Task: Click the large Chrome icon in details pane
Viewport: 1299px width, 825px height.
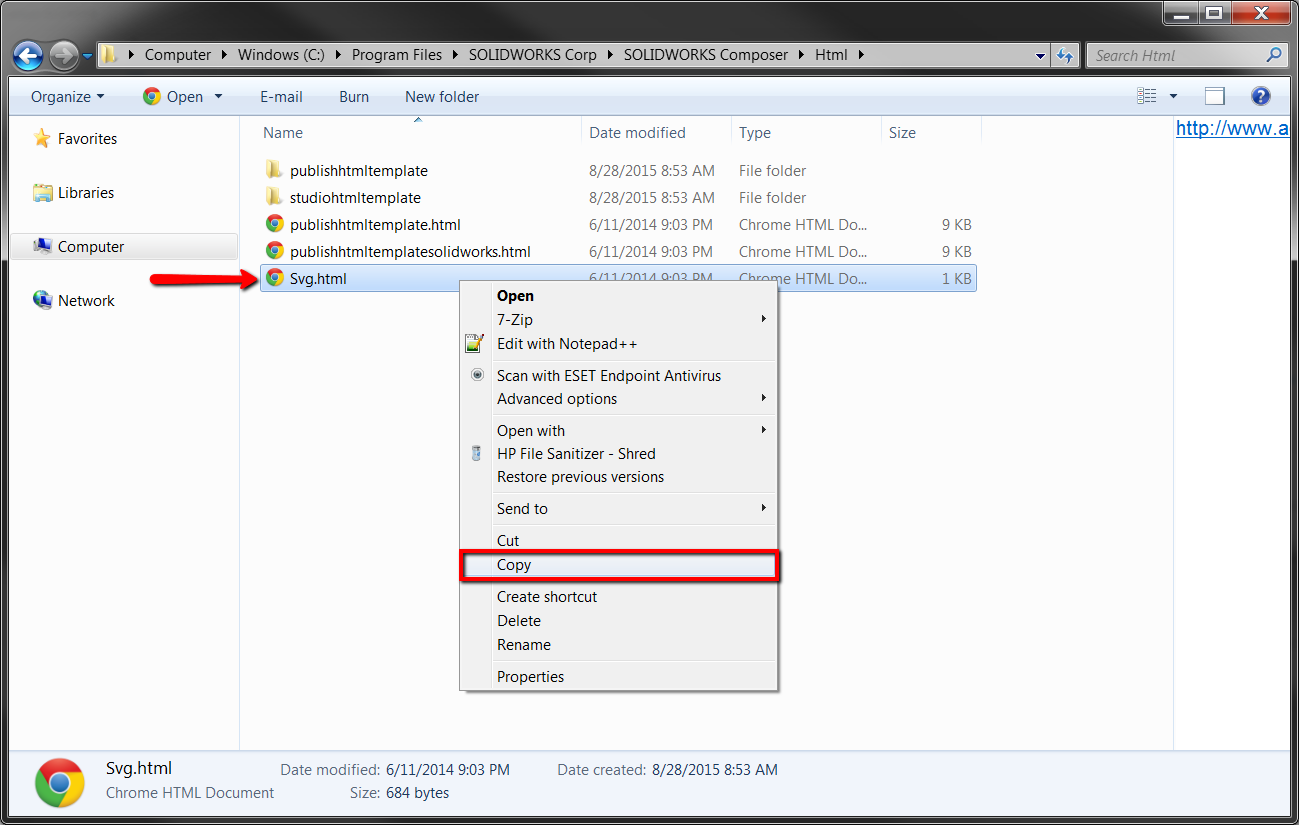Action: tap(60, 782)
